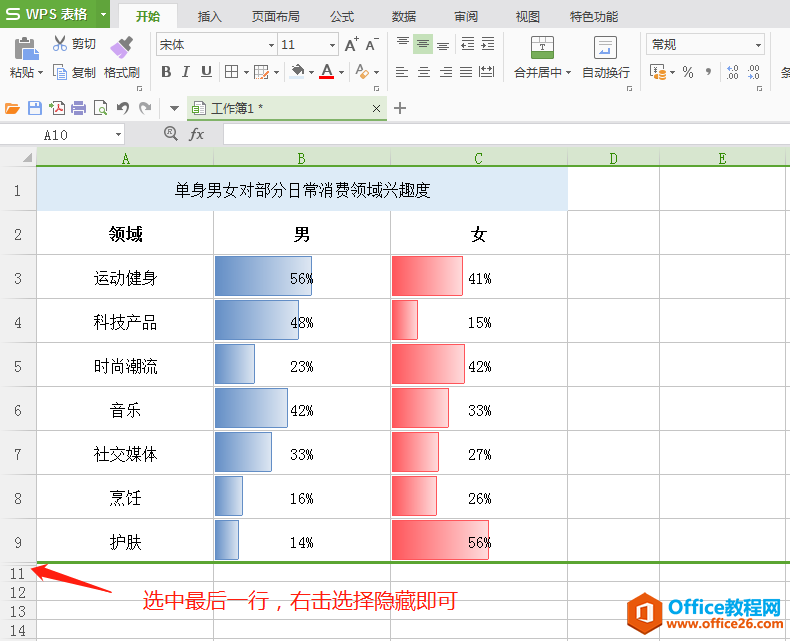This screenshot has height=641, width=790.
Task: Click the print preview icon
Action: point(100,108)
